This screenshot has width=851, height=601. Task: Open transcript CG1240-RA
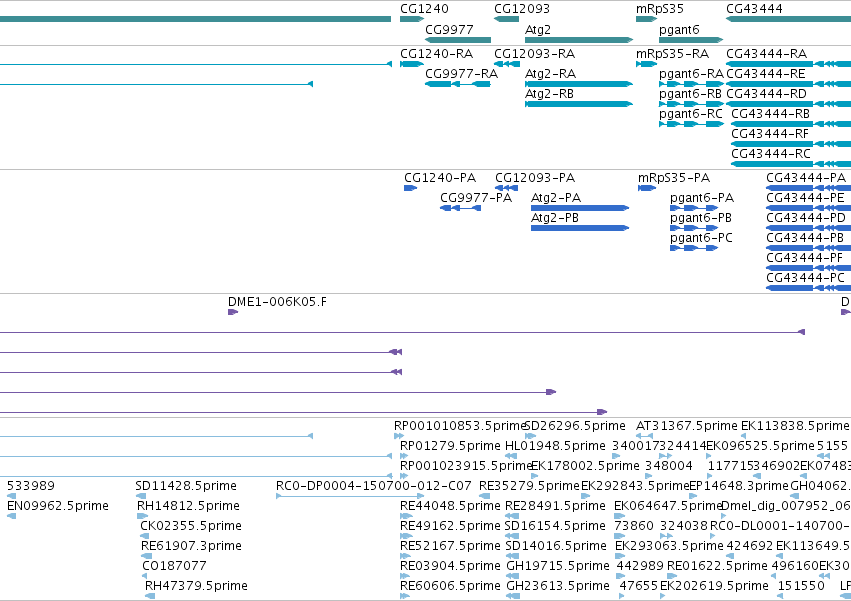pyautogui.click(x=411, y=64)
